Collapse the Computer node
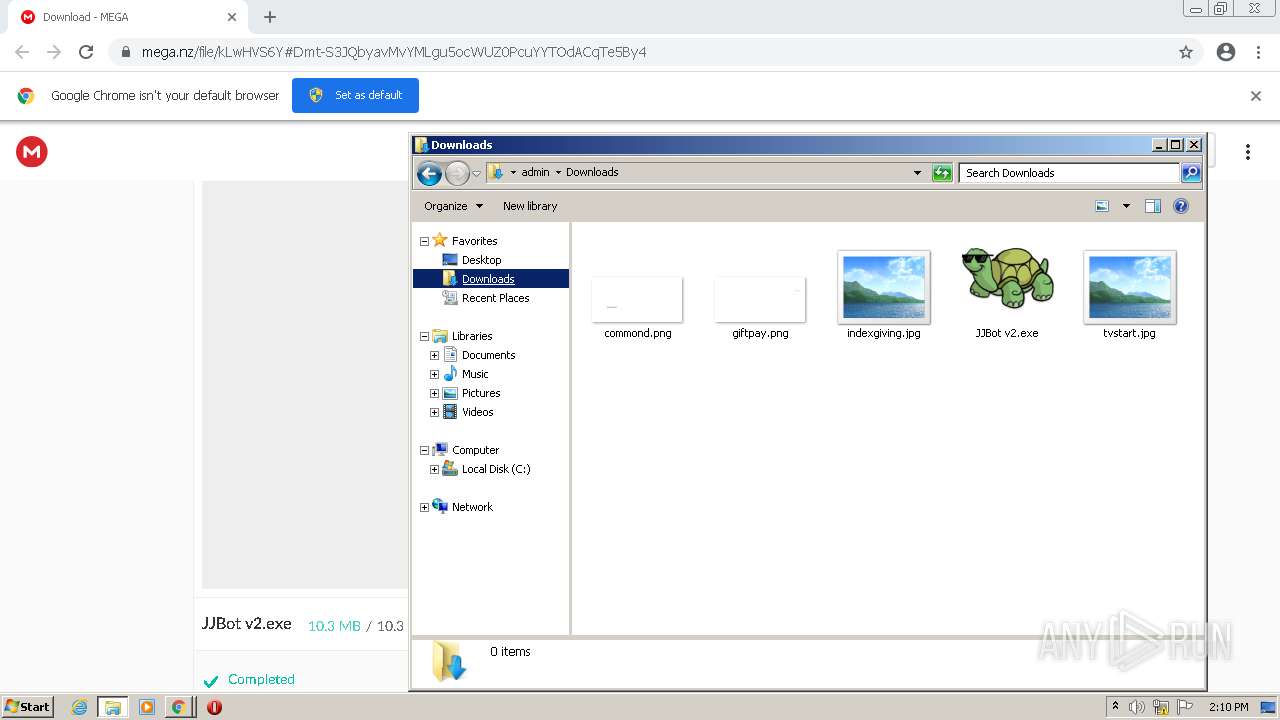 point(424,450)
